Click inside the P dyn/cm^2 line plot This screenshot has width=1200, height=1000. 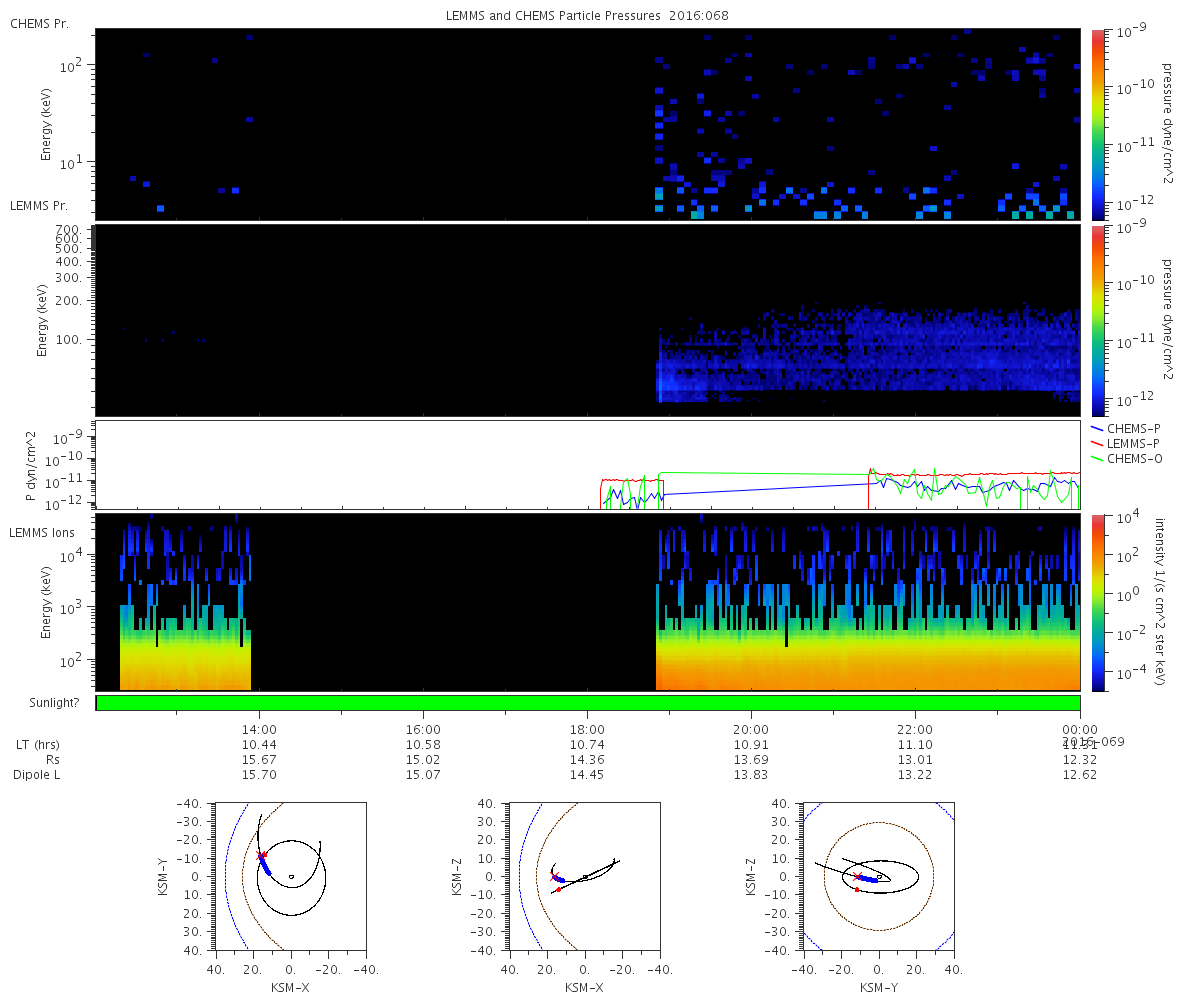(x=588, y=465)
